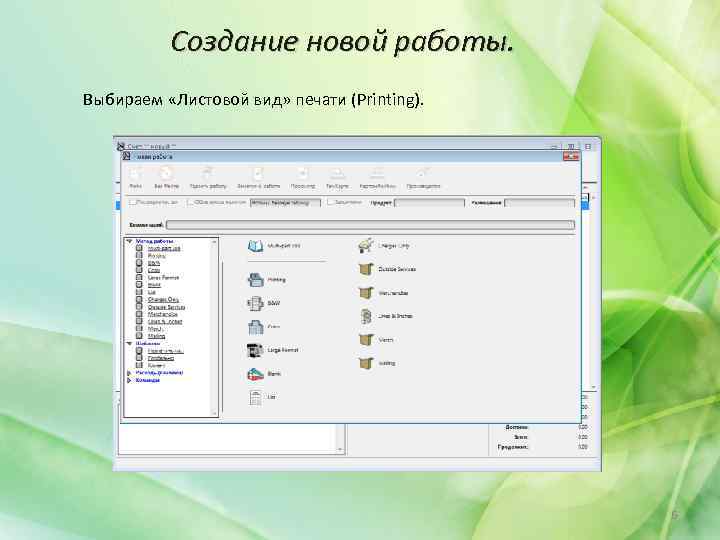Choose Large Format in the left tree
This screenshot has height=540, width=720.
click(x=163, y=278)
